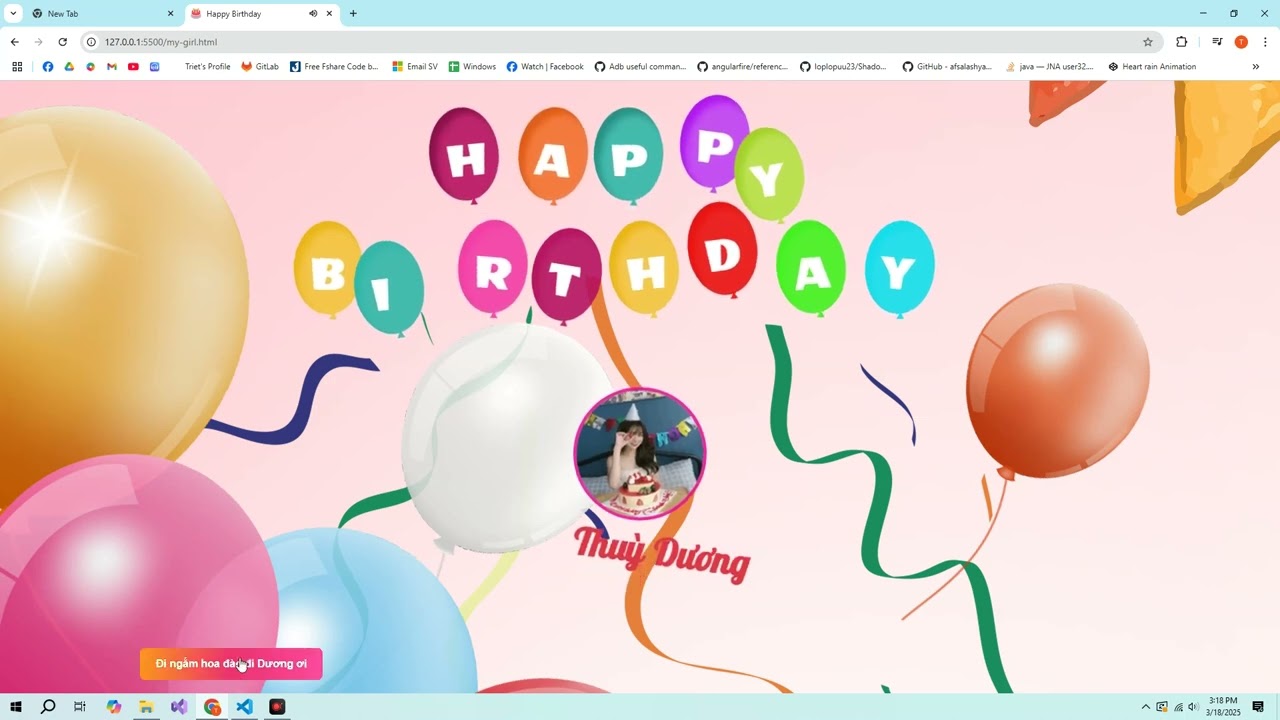Focus the address bar URL field
The width and height of the screenshot is (1280, 720).
point(620,42)
